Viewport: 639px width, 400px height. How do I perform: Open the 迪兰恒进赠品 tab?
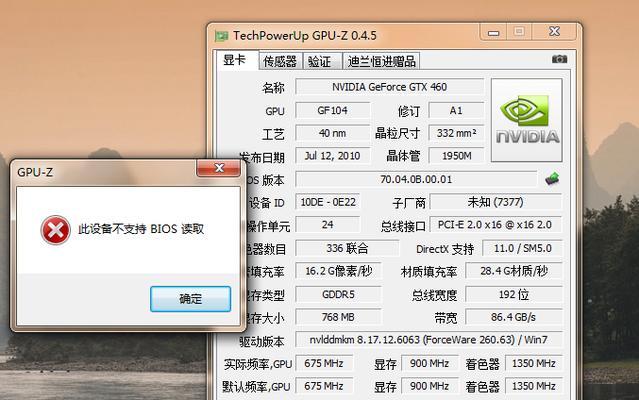click(381, 62)
